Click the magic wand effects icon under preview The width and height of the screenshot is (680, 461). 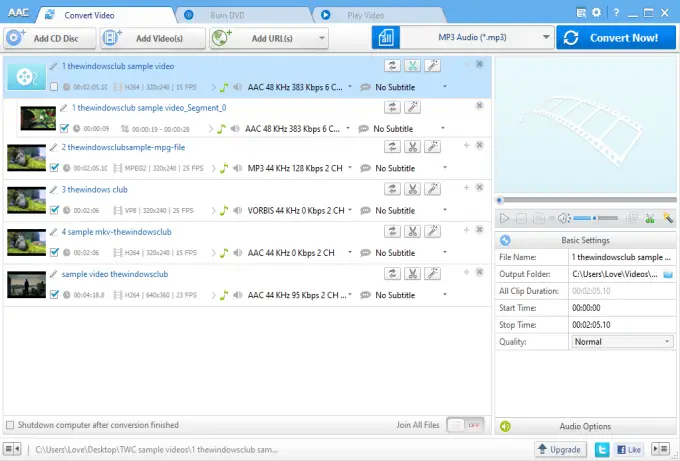(668, 218)
